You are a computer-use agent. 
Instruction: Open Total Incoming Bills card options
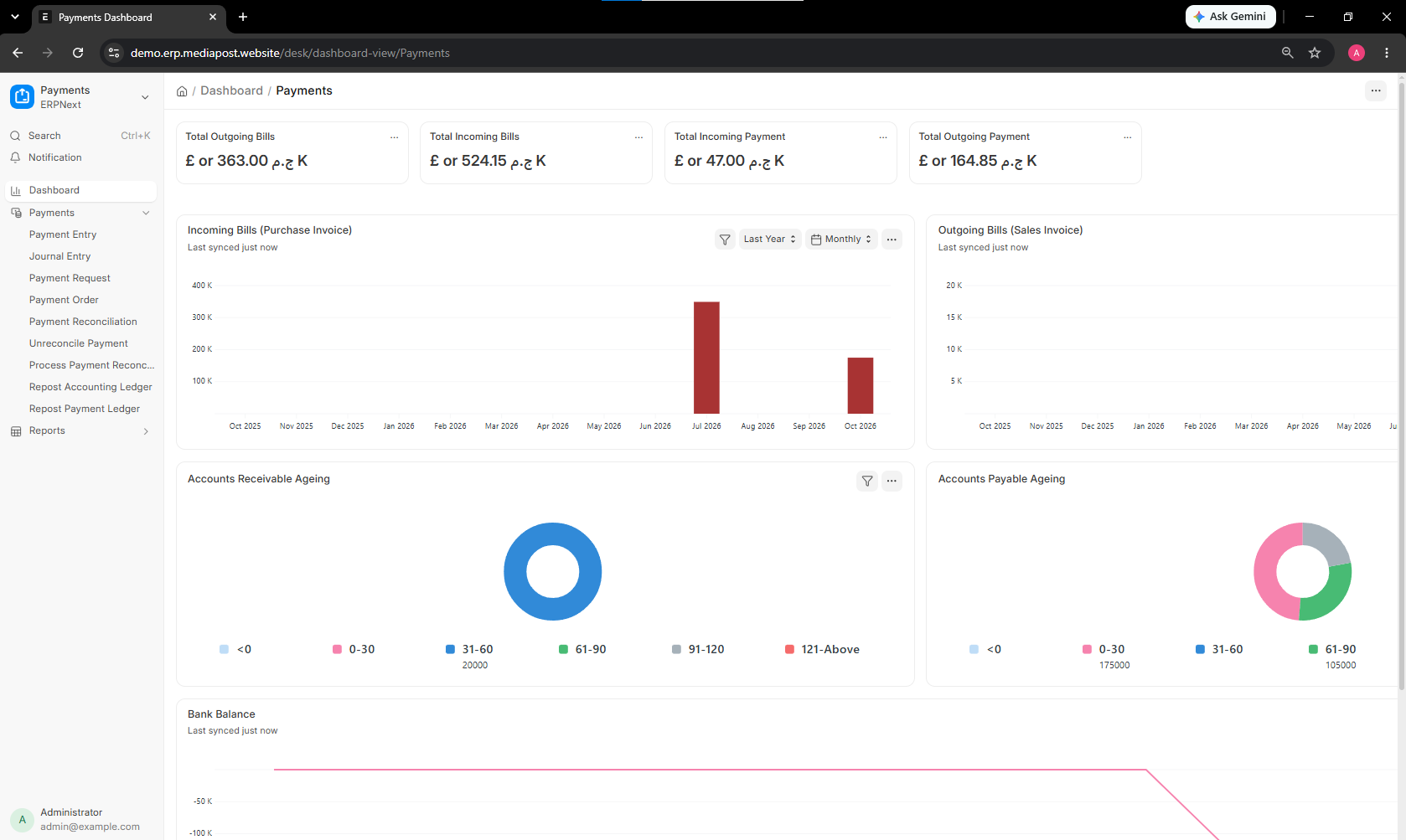coord(638,137)
